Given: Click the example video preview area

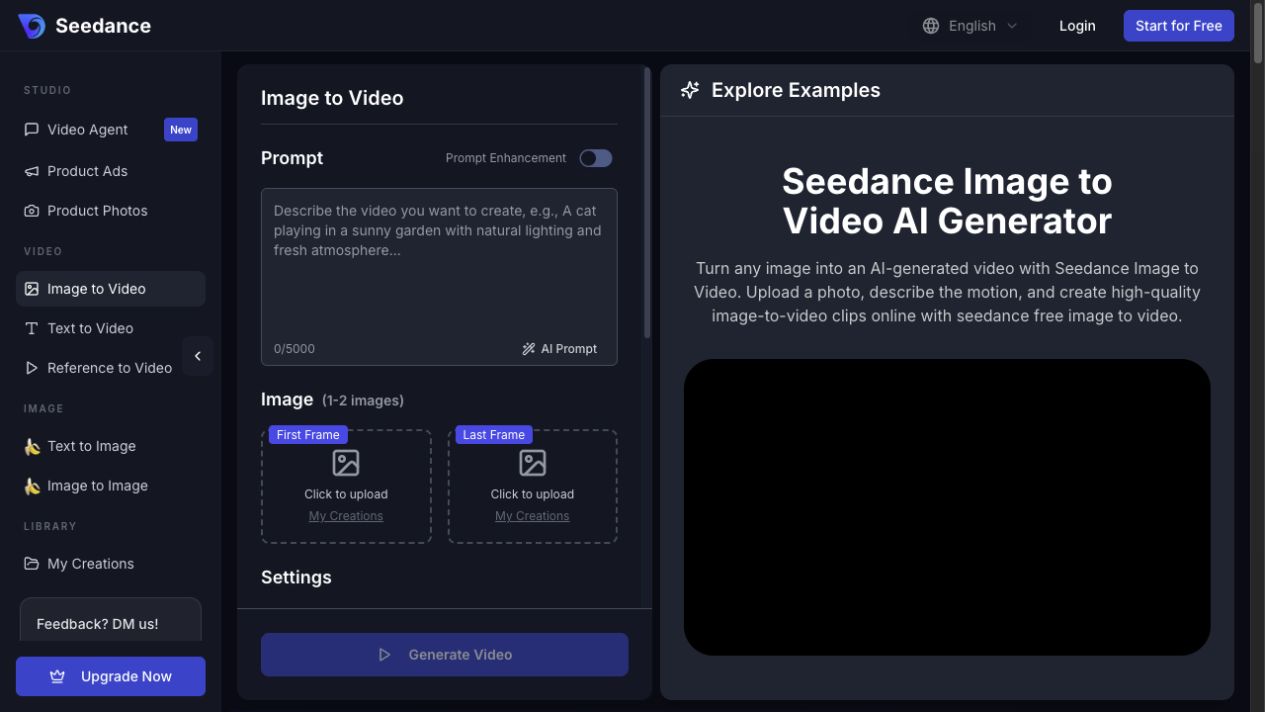Looking at the screenshot, I should coord(947,507).
